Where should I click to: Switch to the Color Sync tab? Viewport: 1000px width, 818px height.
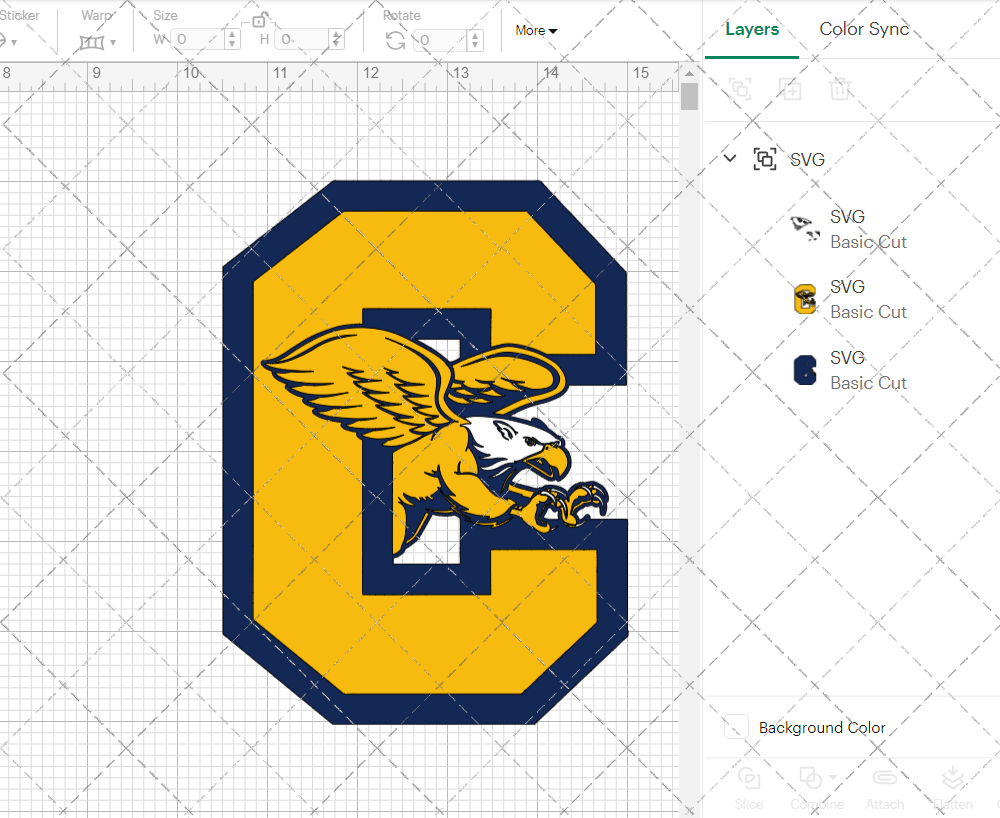coord(864,29)
